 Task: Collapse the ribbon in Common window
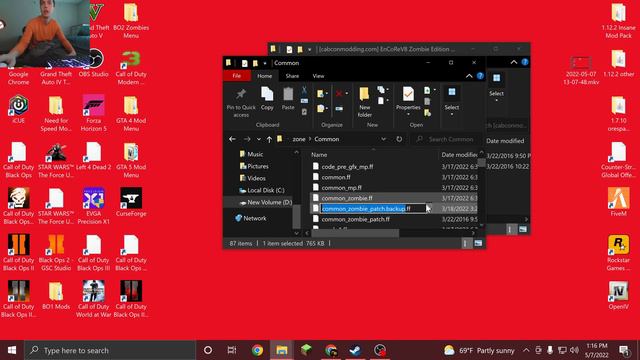(469, 76)
